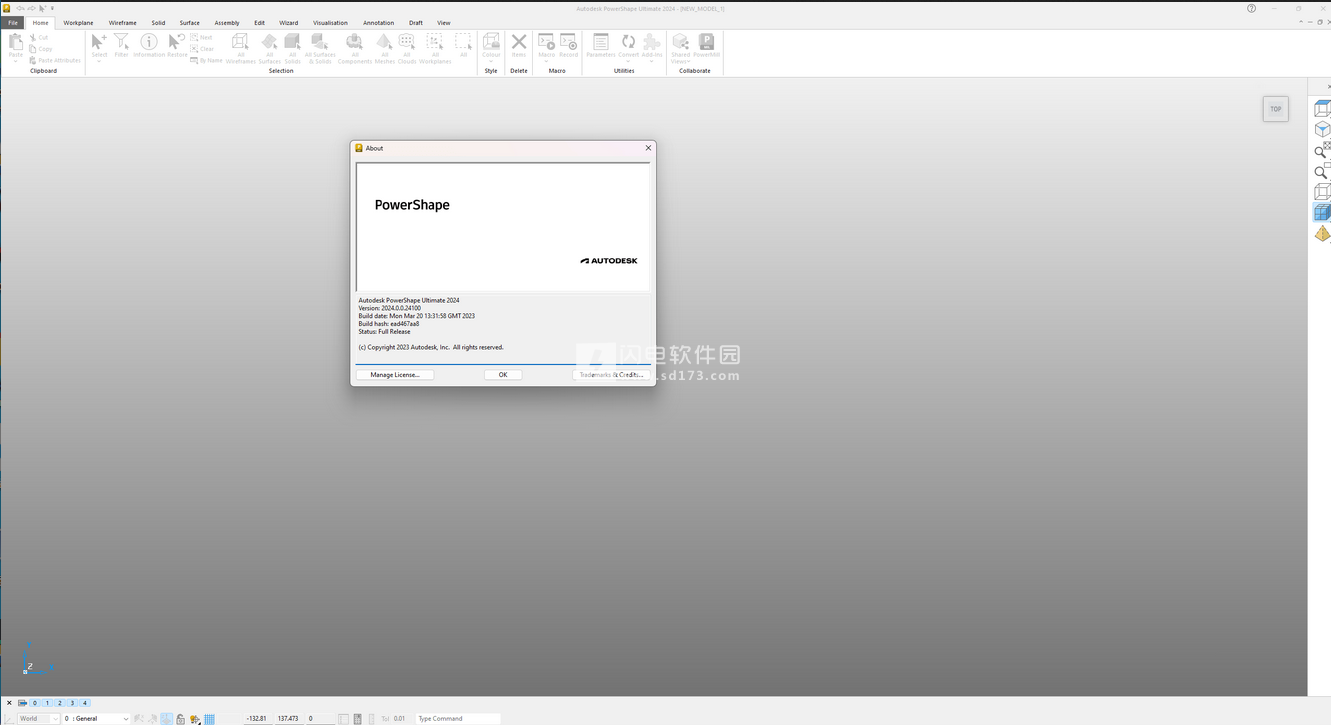Image resolution: width=1331 pixels, height=725 pixels.
Task: Toggle the light bulb icon in status bar
Action: pos(195,719)
